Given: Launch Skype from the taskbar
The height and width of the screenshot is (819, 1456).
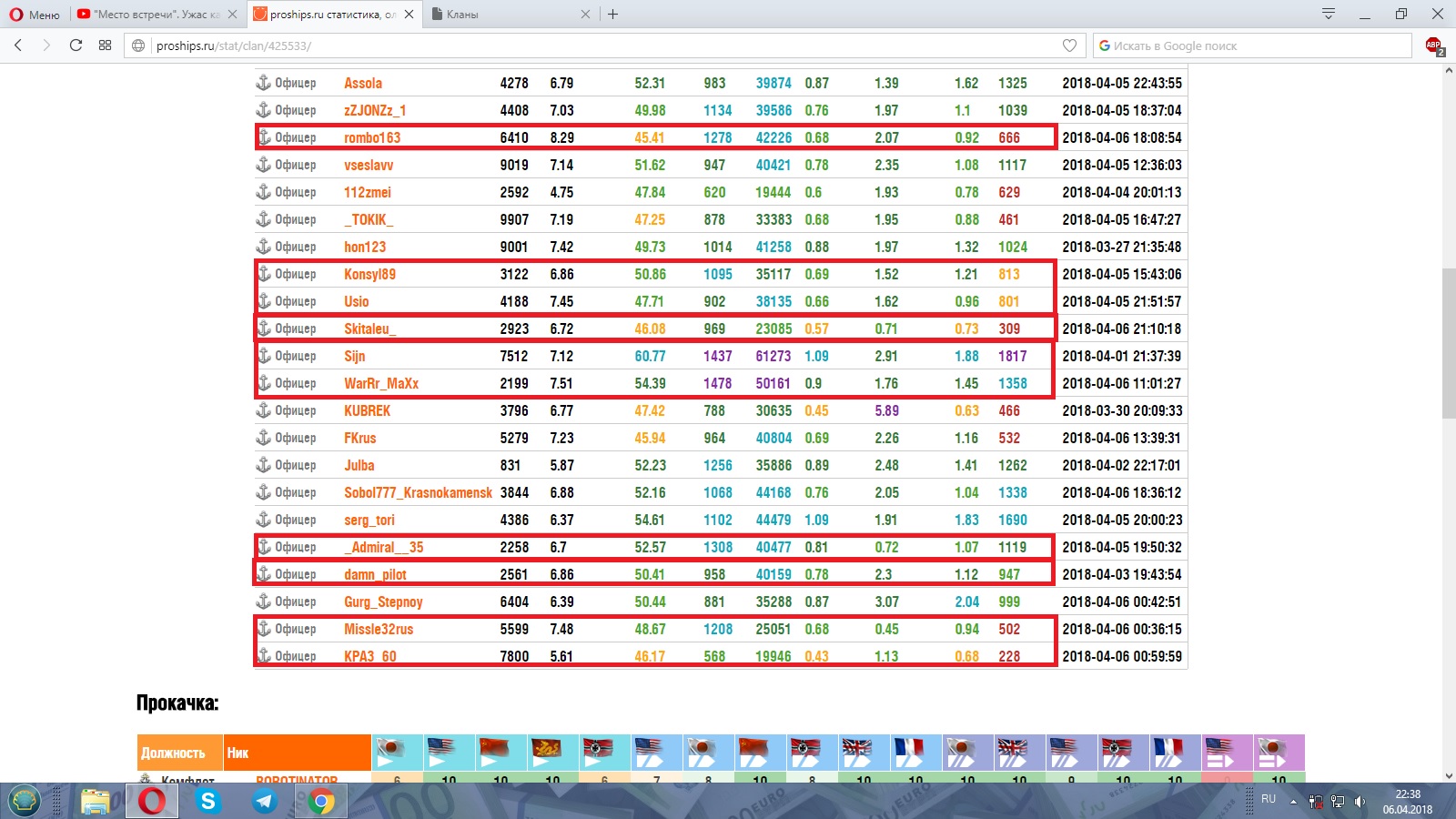Looking at the screenshot, I should click(x=208, y=801).
